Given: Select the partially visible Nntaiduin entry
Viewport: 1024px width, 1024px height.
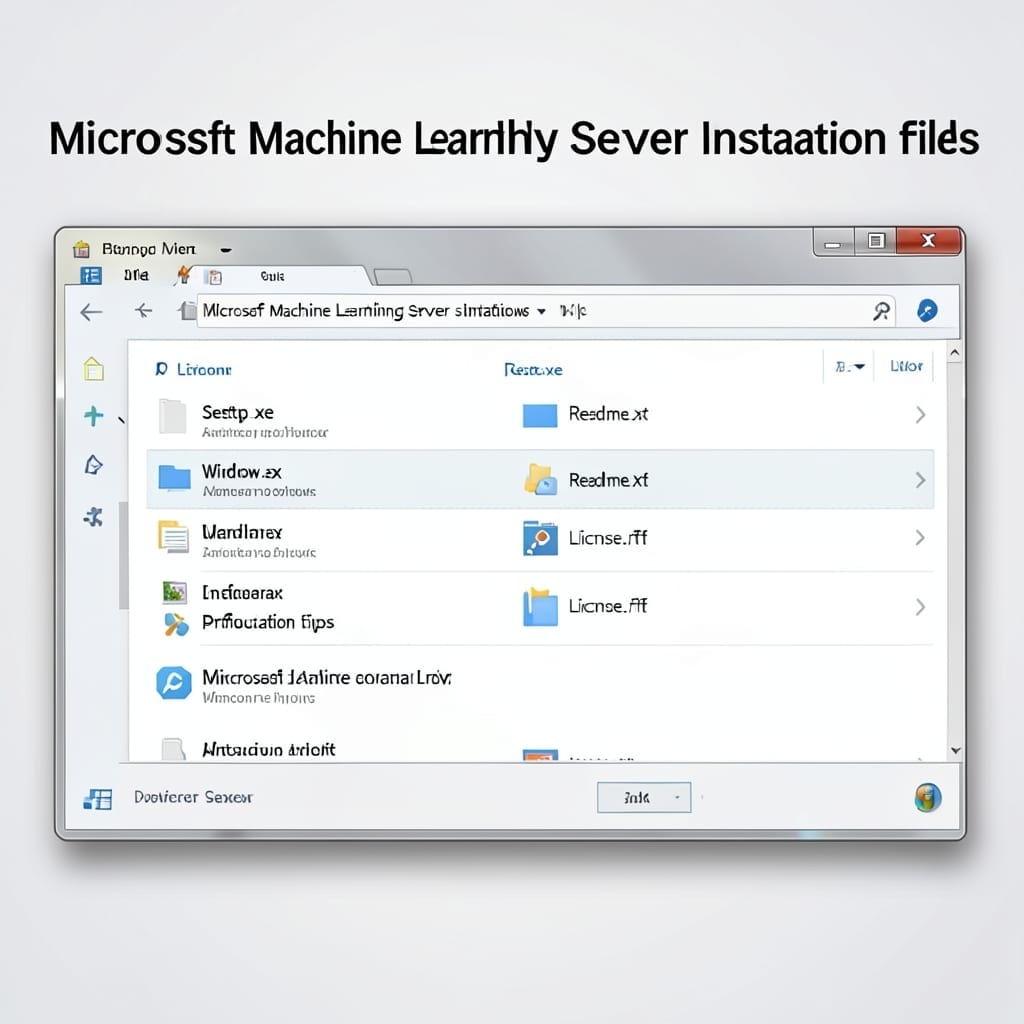Looking at the screenshot, I should [x=268, y=750].
